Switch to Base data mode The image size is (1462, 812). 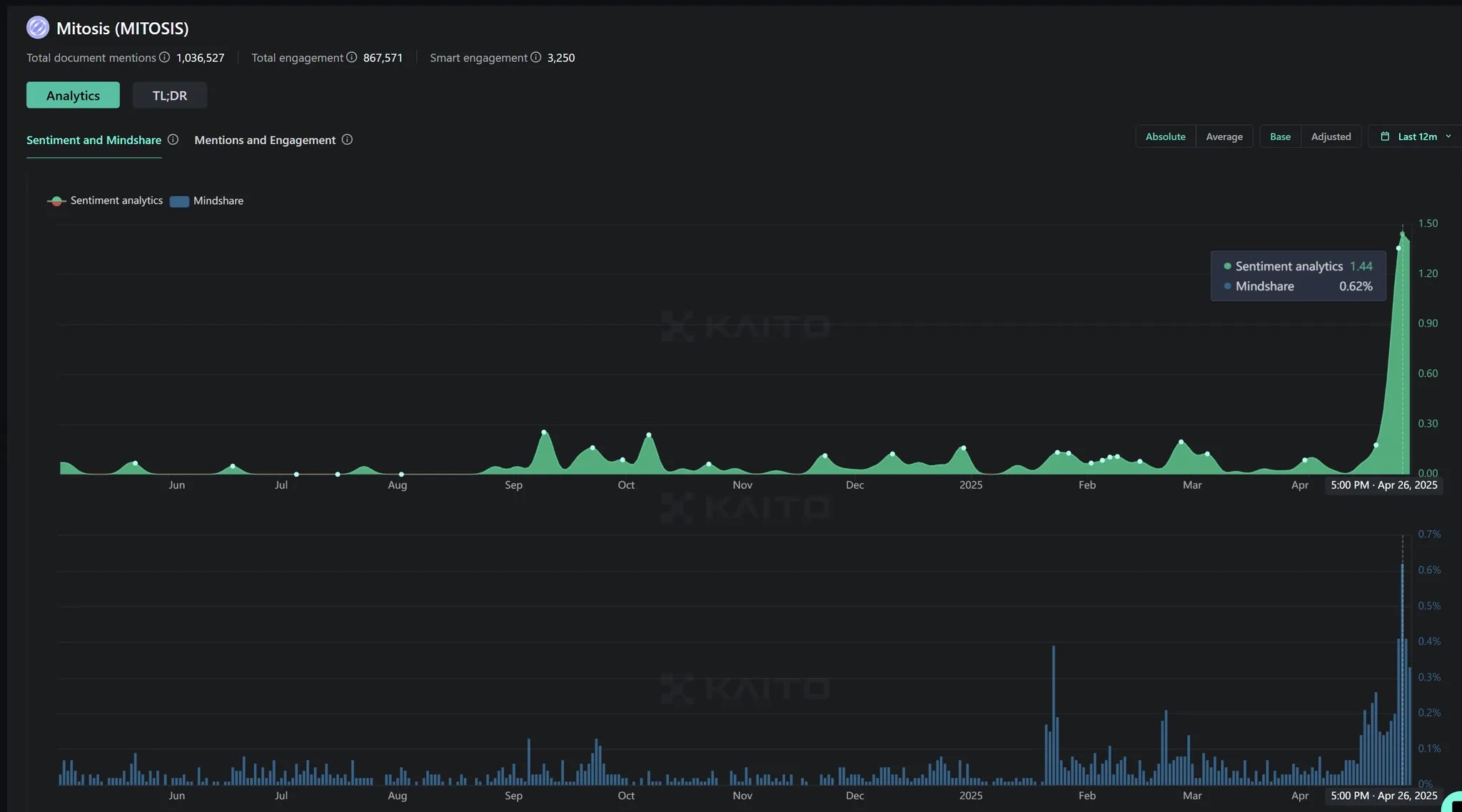(x=1280, y=136)
